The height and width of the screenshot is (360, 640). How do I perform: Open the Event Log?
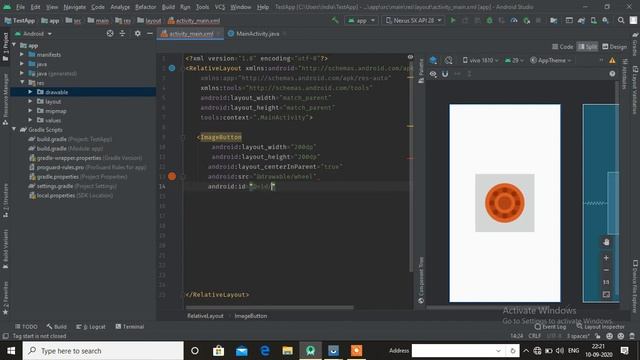[550, 327]
